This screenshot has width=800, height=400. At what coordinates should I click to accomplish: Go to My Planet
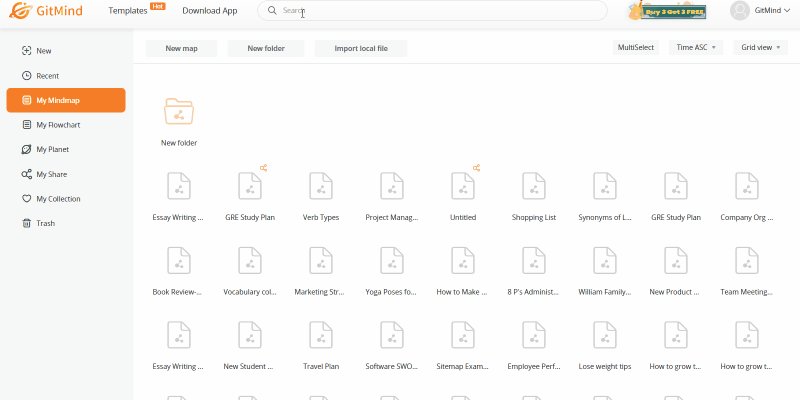52,149
